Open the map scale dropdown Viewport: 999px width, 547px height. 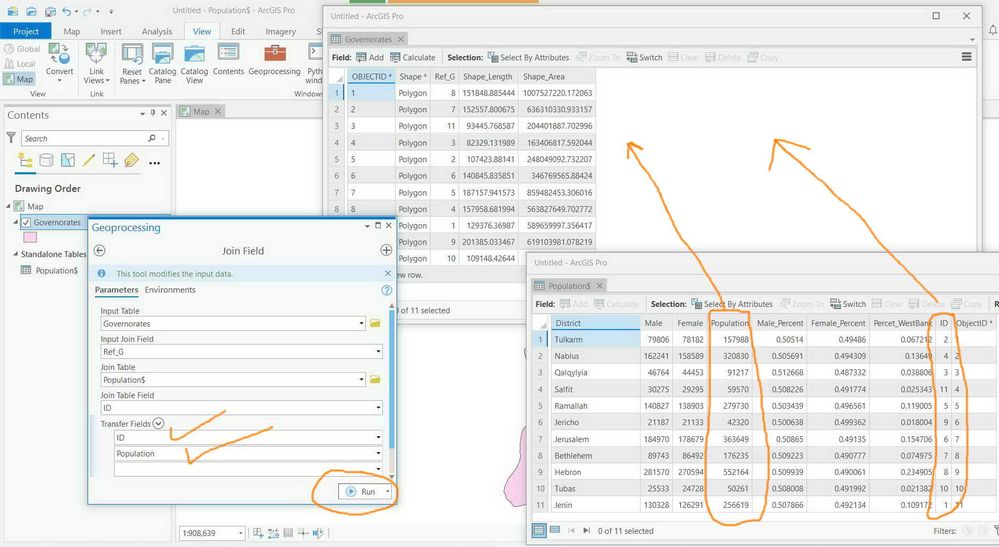pos(241,533)
